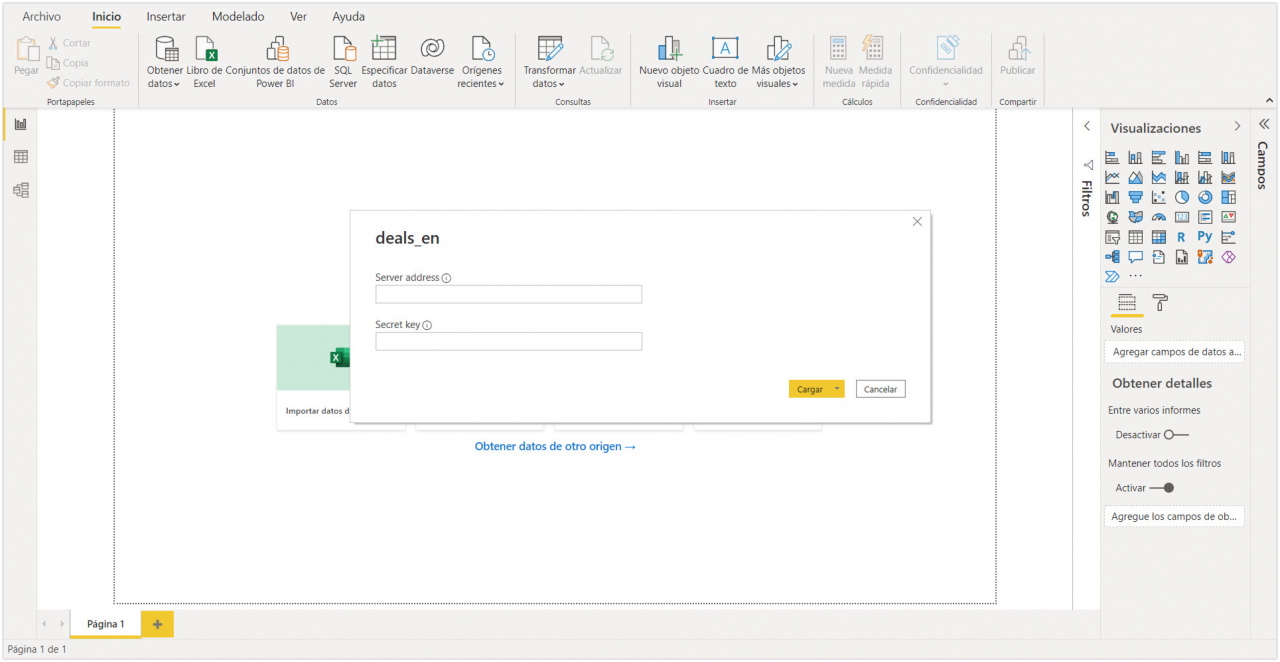The image size is (1280, 662).
Task: Show more visuals via ellipsis
Action: point(1135,276)
